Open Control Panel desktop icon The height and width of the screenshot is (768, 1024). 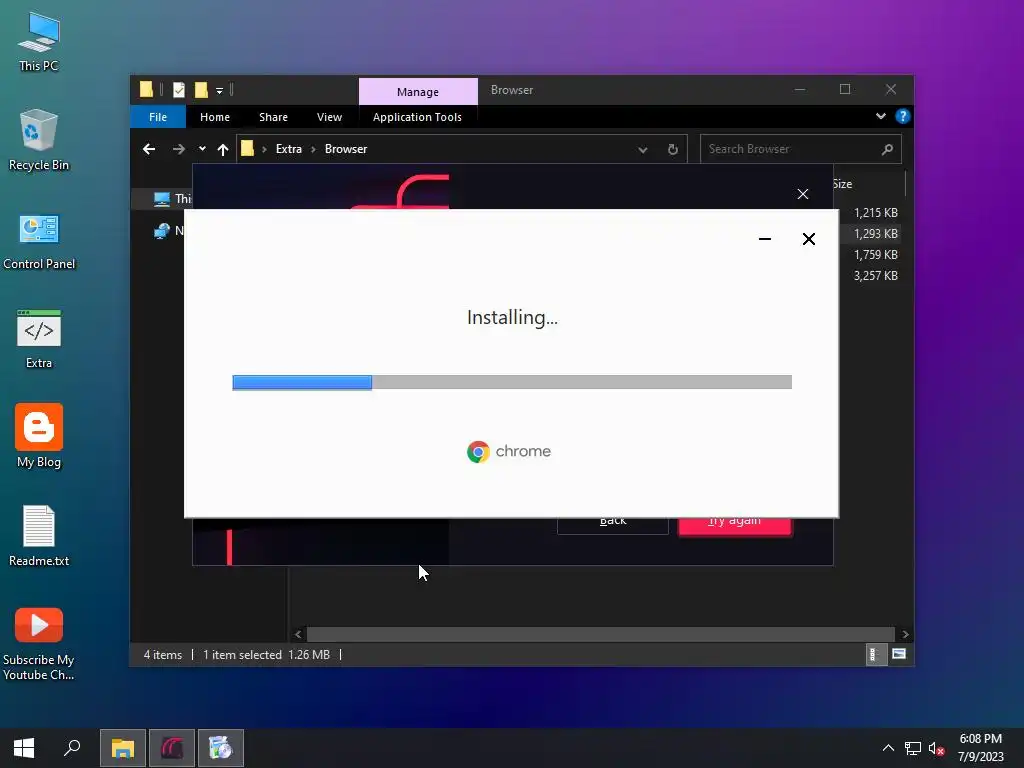[x=39, y=240]
